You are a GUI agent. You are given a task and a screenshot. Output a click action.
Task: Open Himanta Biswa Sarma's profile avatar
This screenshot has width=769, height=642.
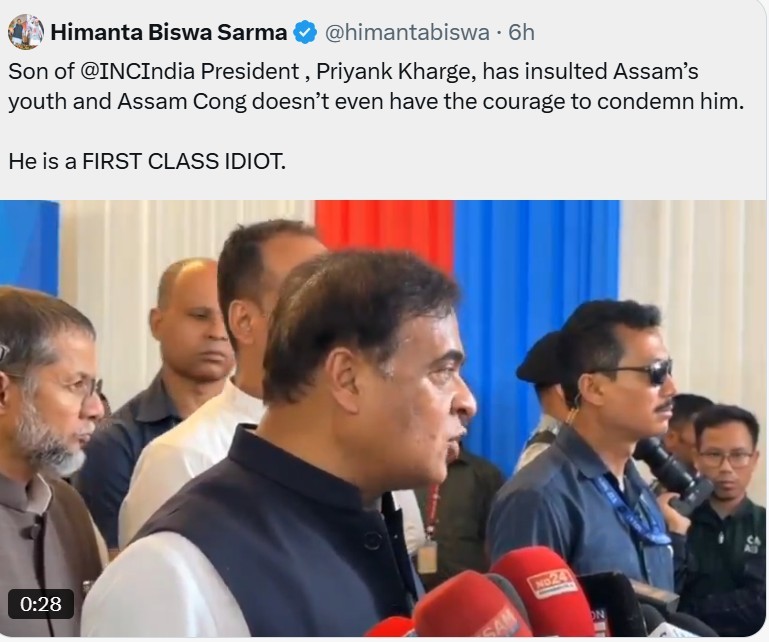point(26,32)
